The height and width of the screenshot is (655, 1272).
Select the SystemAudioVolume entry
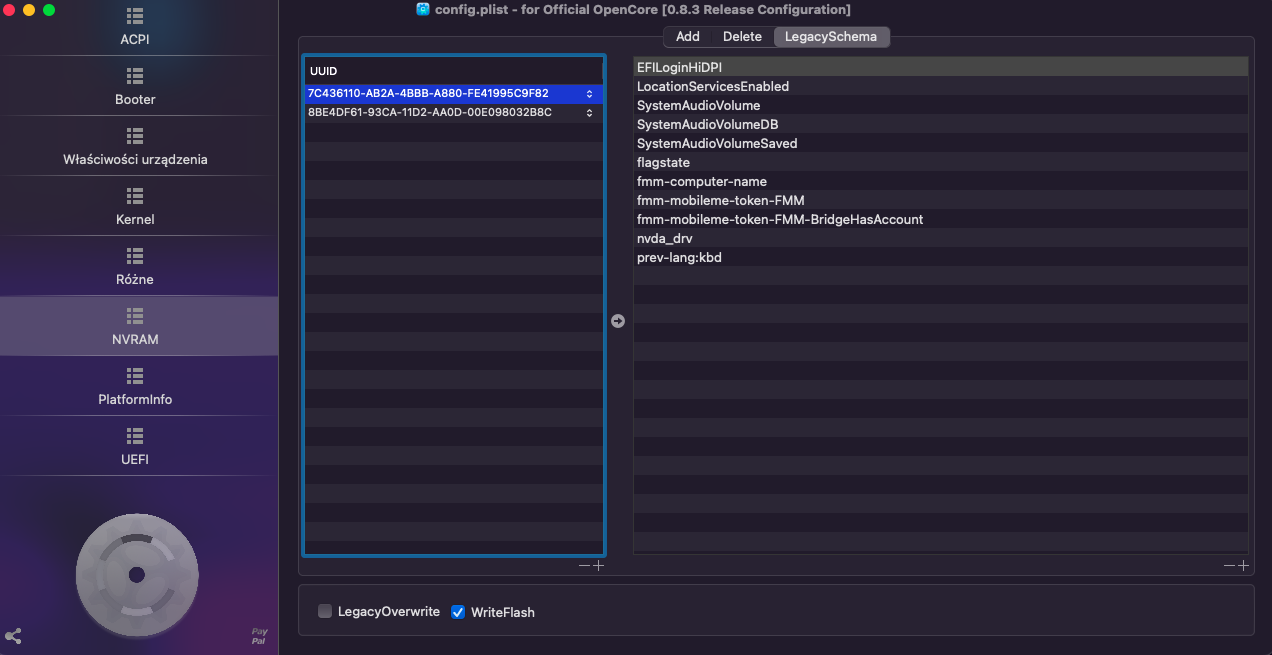(941, 105)
